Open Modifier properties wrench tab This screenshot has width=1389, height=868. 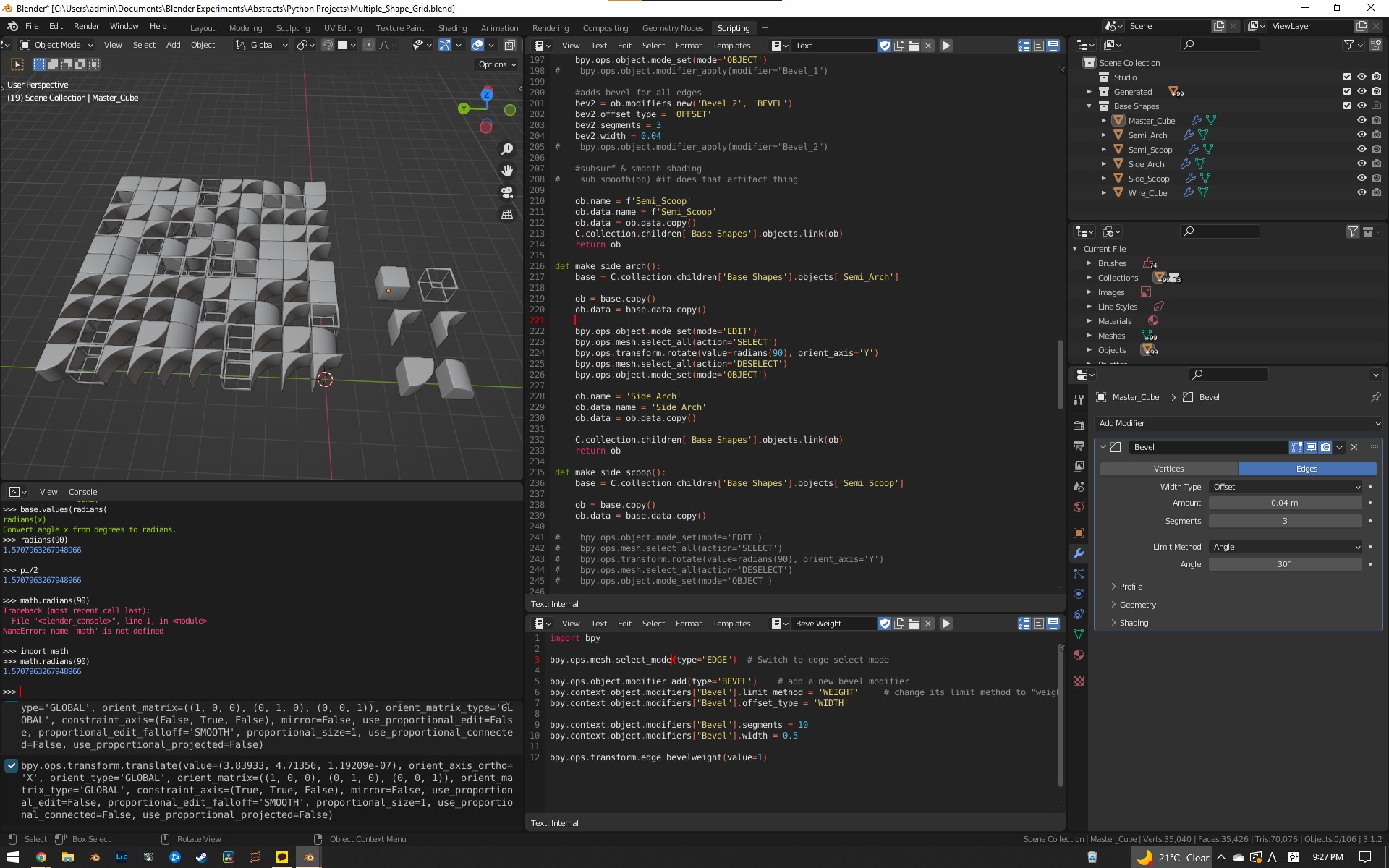[x=1079, y=553]
